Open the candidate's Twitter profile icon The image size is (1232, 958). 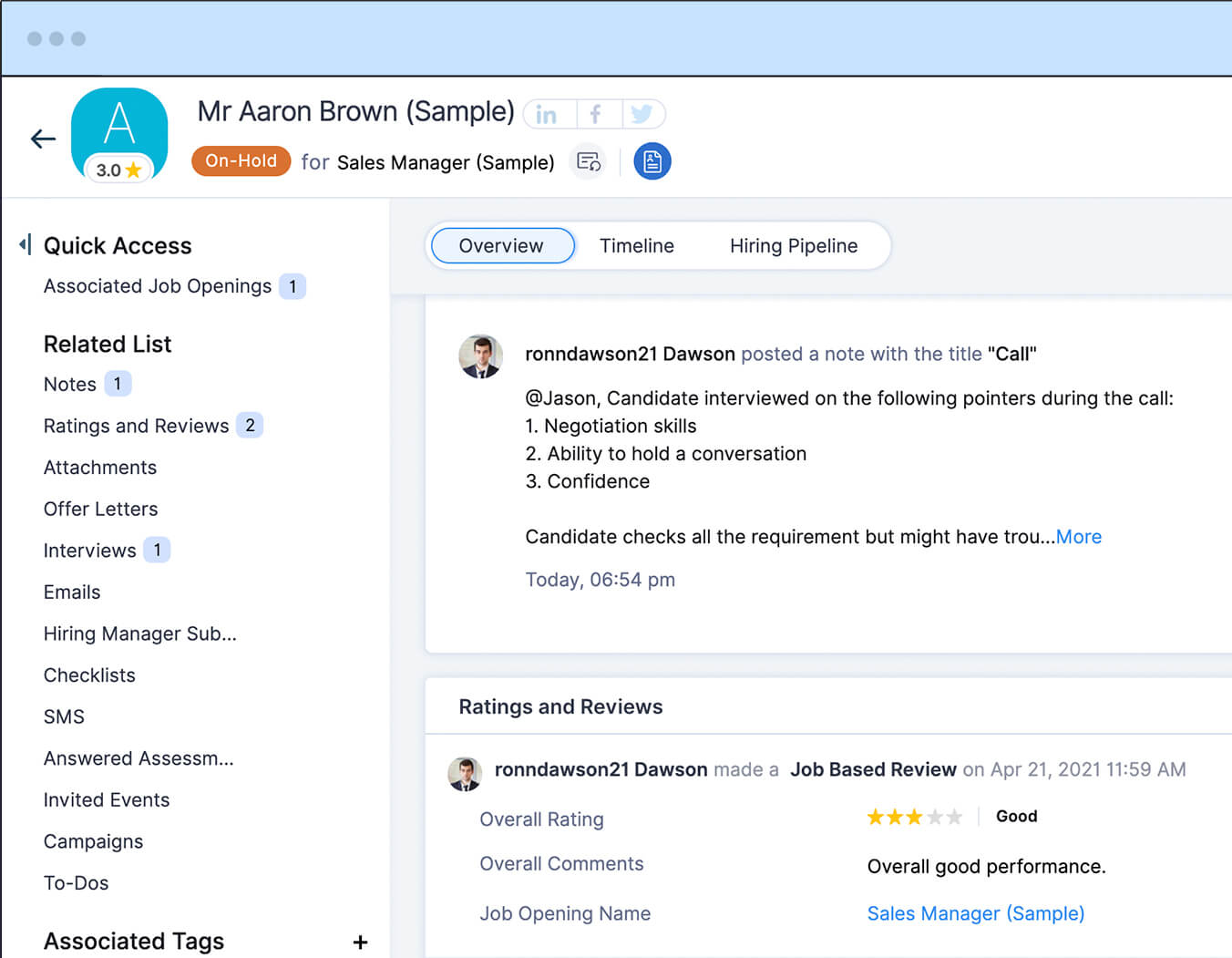642,114
